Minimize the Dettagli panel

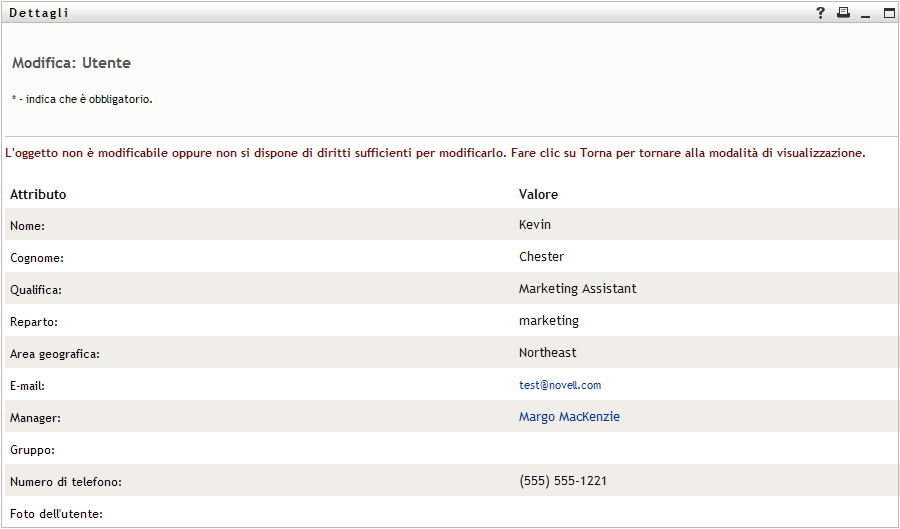(x=866, y=14)
